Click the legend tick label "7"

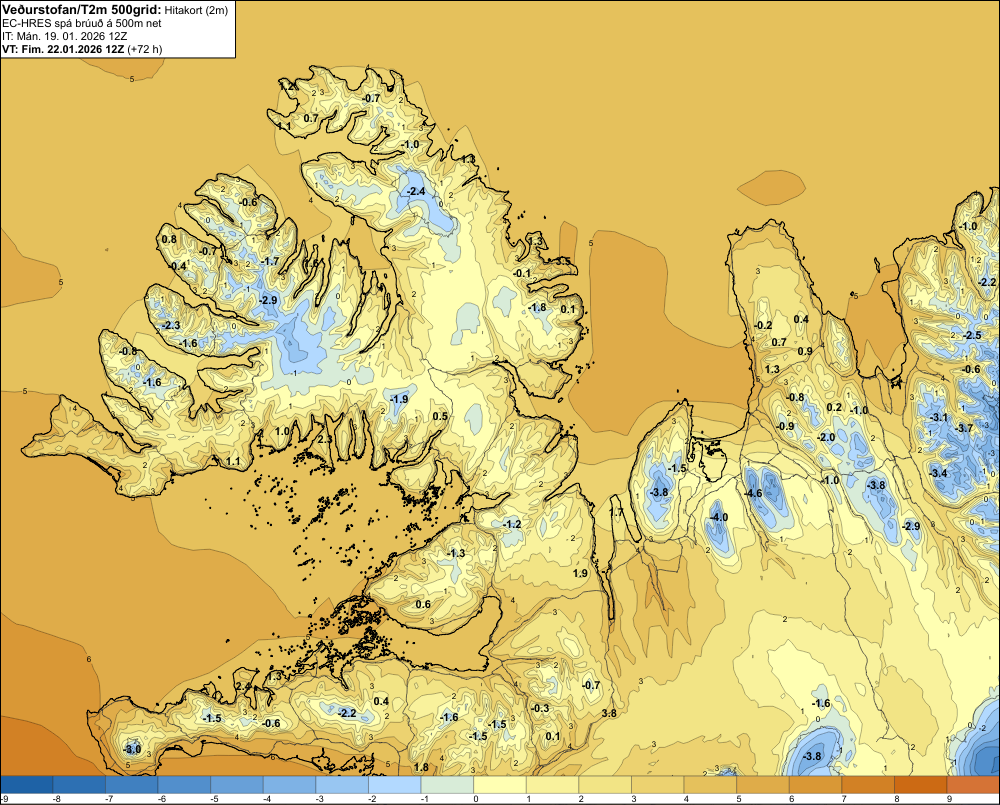(844, 799)
